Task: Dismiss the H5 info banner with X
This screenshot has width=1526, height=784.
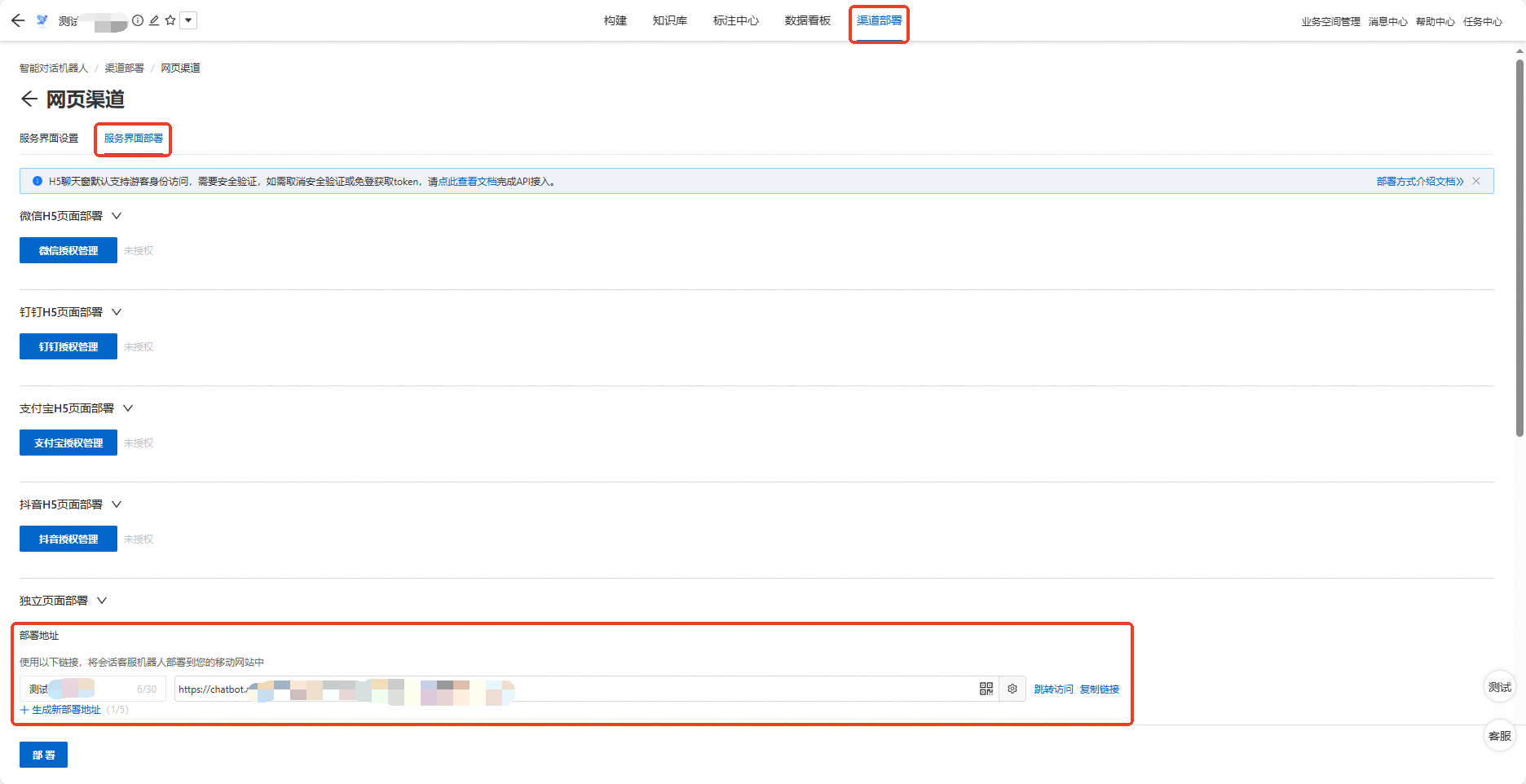Action: coord(1476,181)
